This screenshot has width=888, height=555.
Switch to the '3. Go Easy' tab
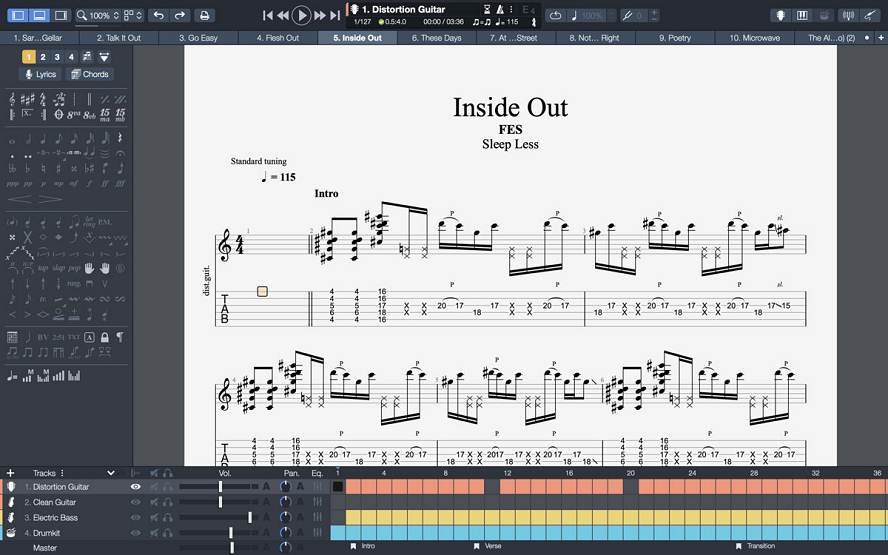click(x=198, y=38)
